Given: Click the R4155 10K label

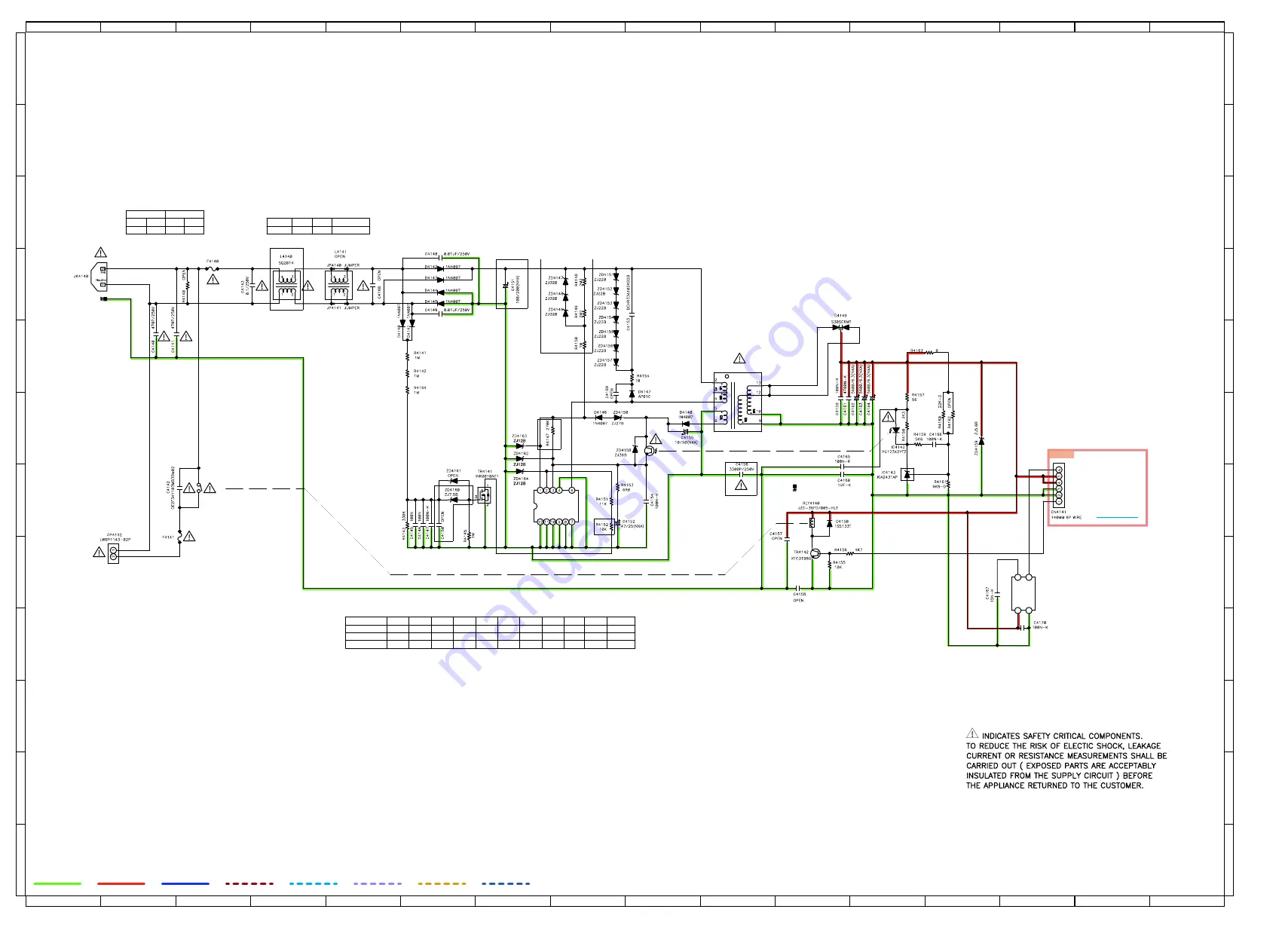Looking at the screenshot, I should (x=838, y=565).
